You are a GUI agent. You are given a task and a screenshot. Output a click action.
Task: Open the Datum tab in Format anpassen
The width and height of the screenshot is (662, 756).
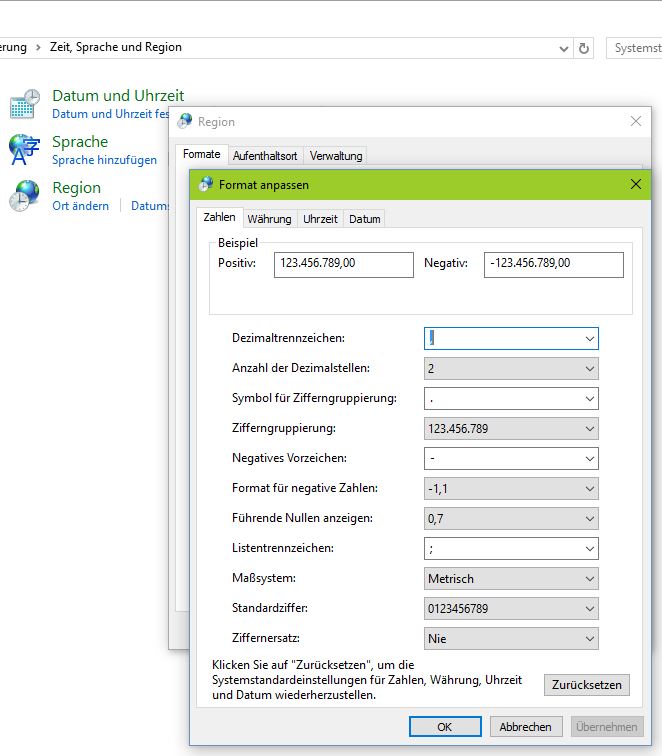[365, 219]
